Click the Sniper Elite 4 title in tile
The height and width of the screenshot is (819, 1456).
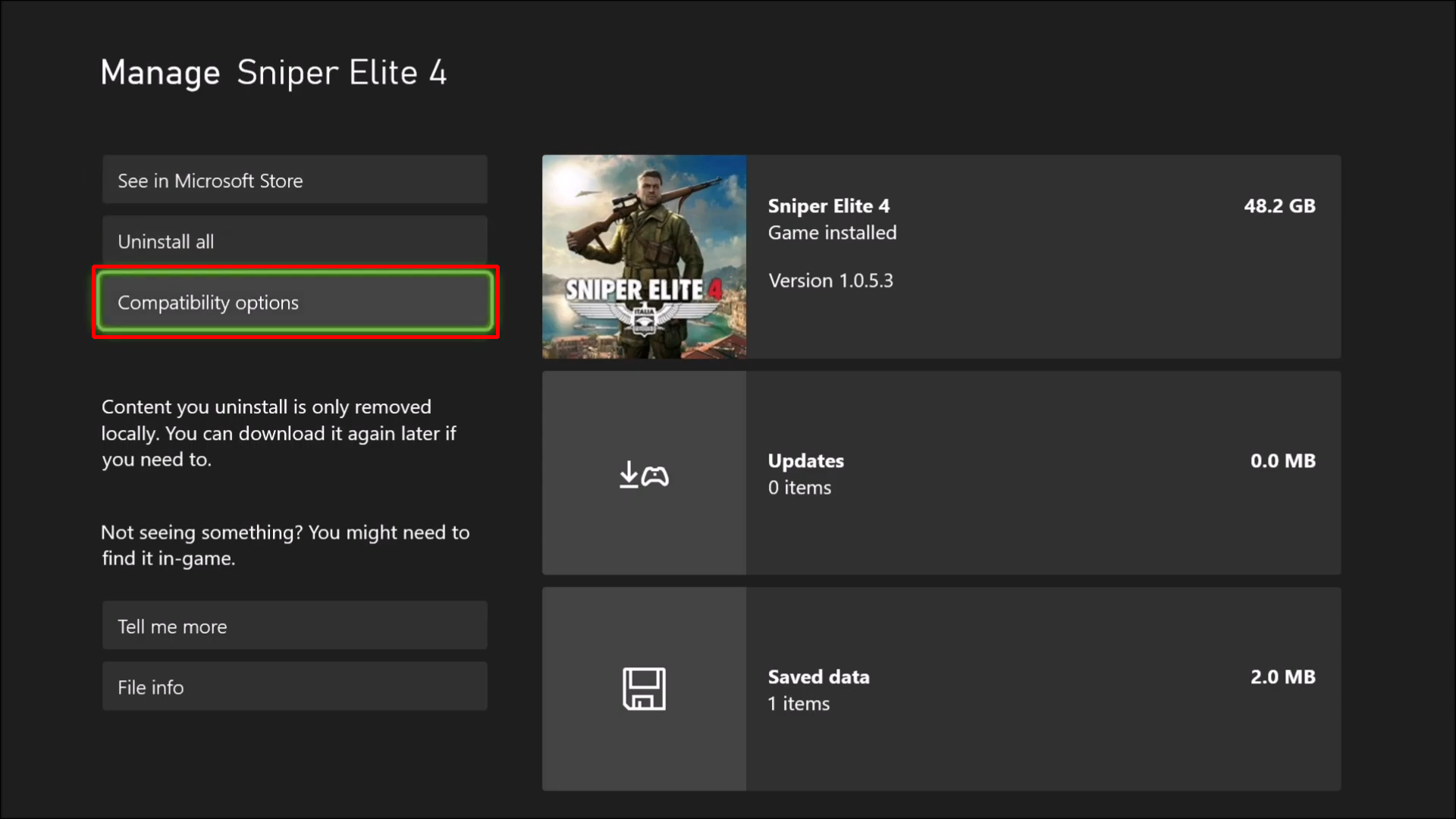pyautogui.click(x=828, y=206)
